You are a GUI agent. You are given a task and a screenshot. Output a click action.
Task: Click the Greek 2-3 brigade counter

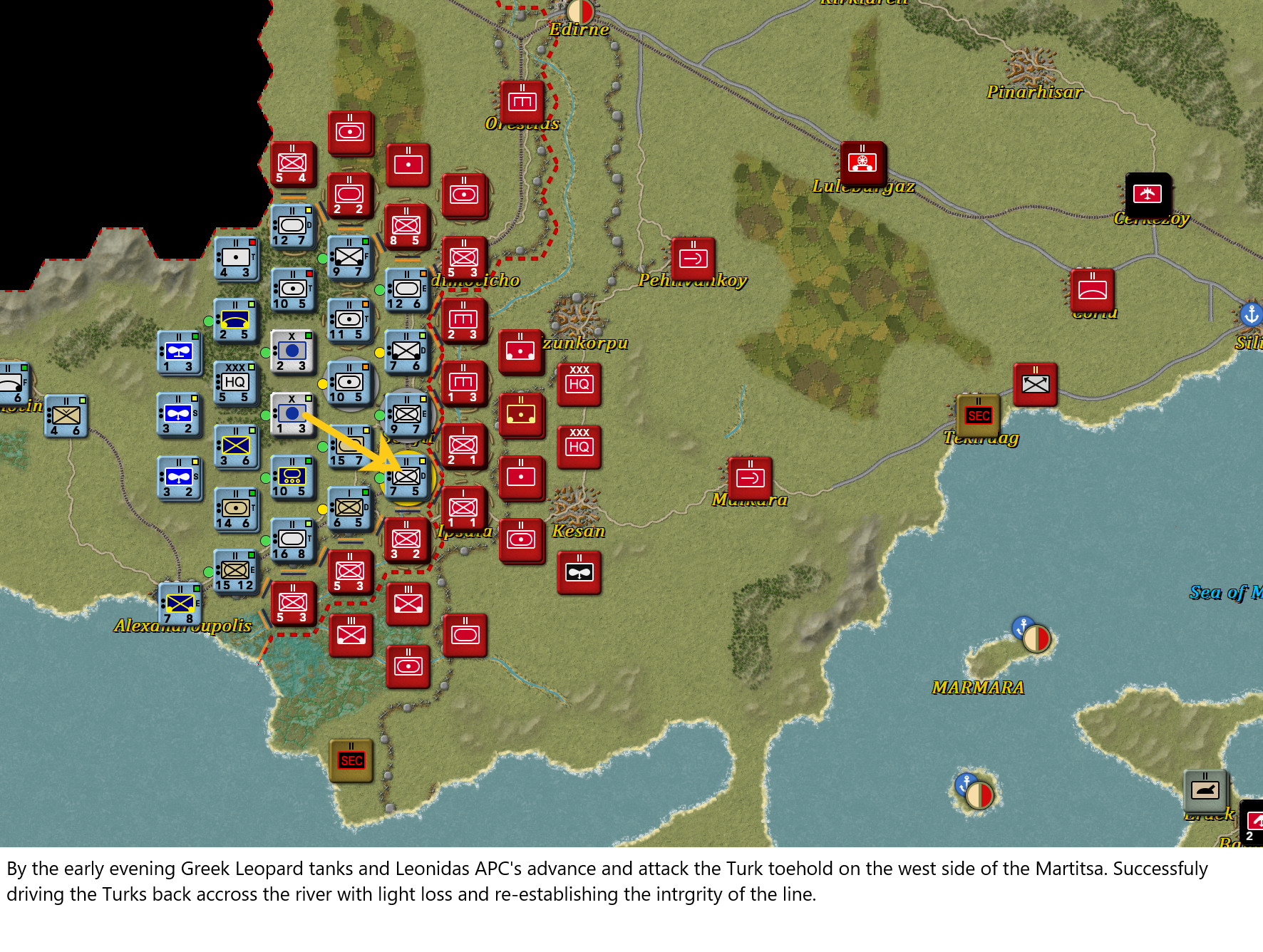[292, 352]
